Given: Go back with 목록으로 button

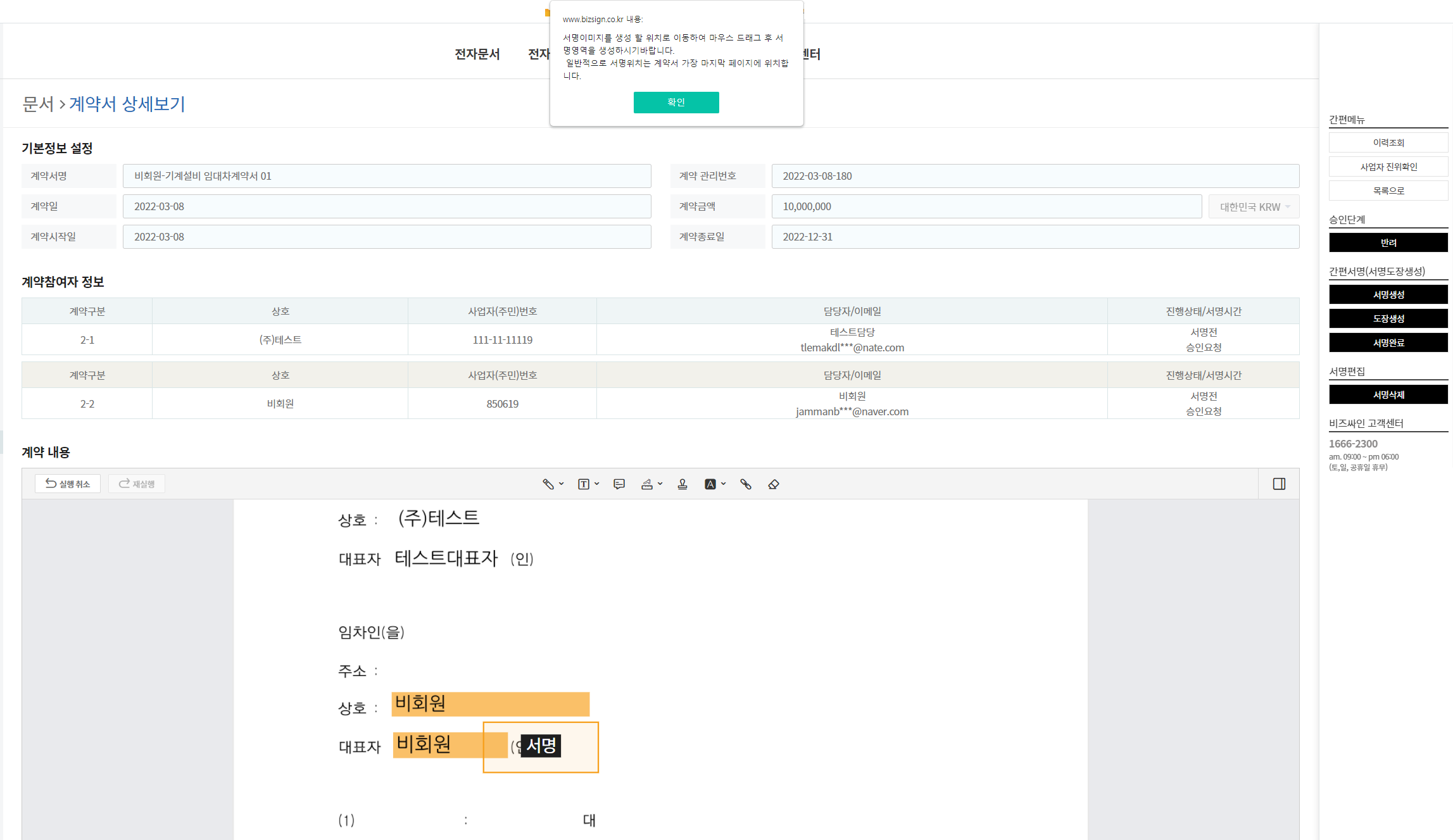Looking at the screenshot, I should coord(1388,191).
